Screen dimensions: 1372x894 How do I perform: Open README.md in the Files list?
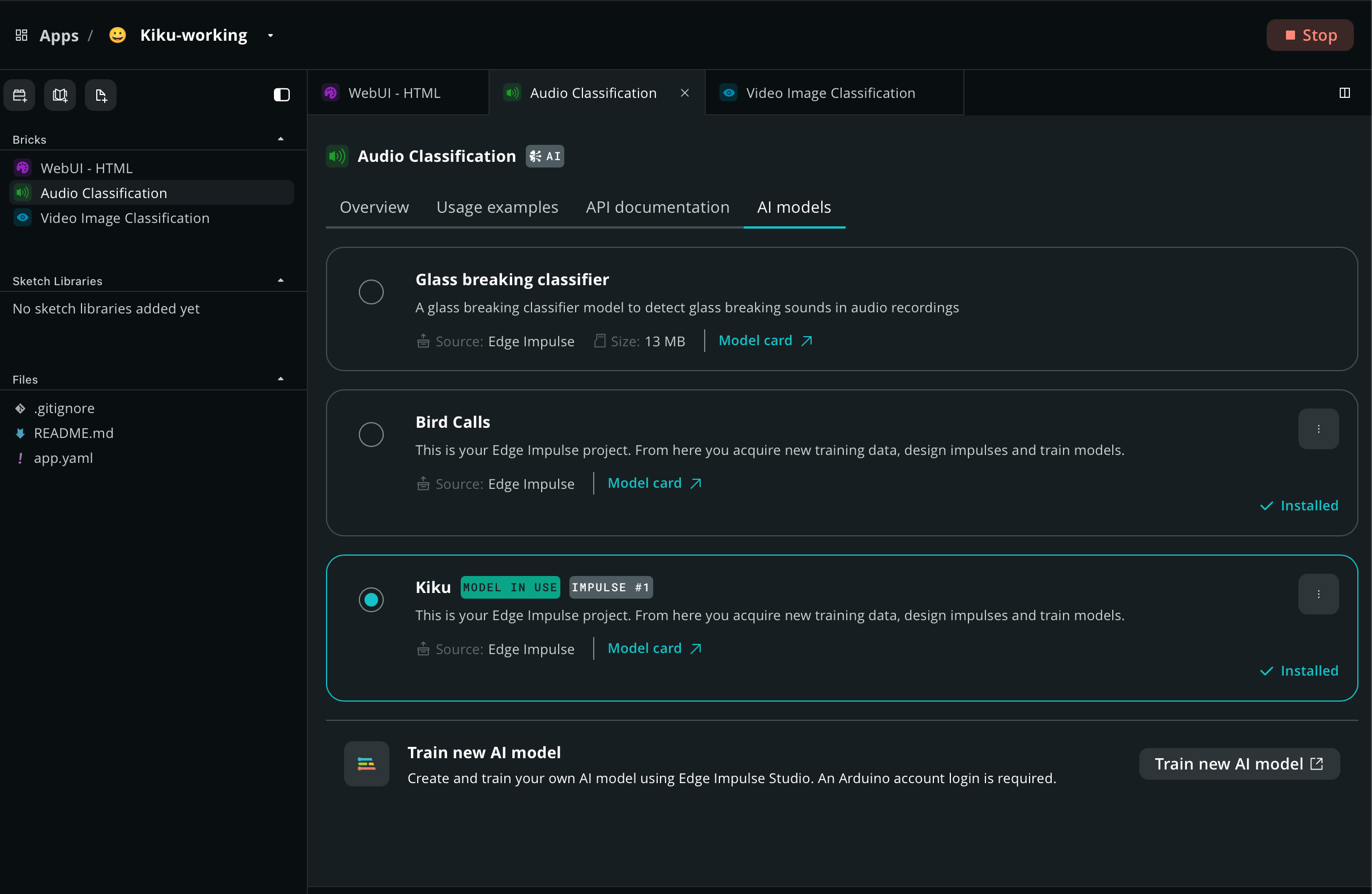pyautogui.click(x=73, y=433)
